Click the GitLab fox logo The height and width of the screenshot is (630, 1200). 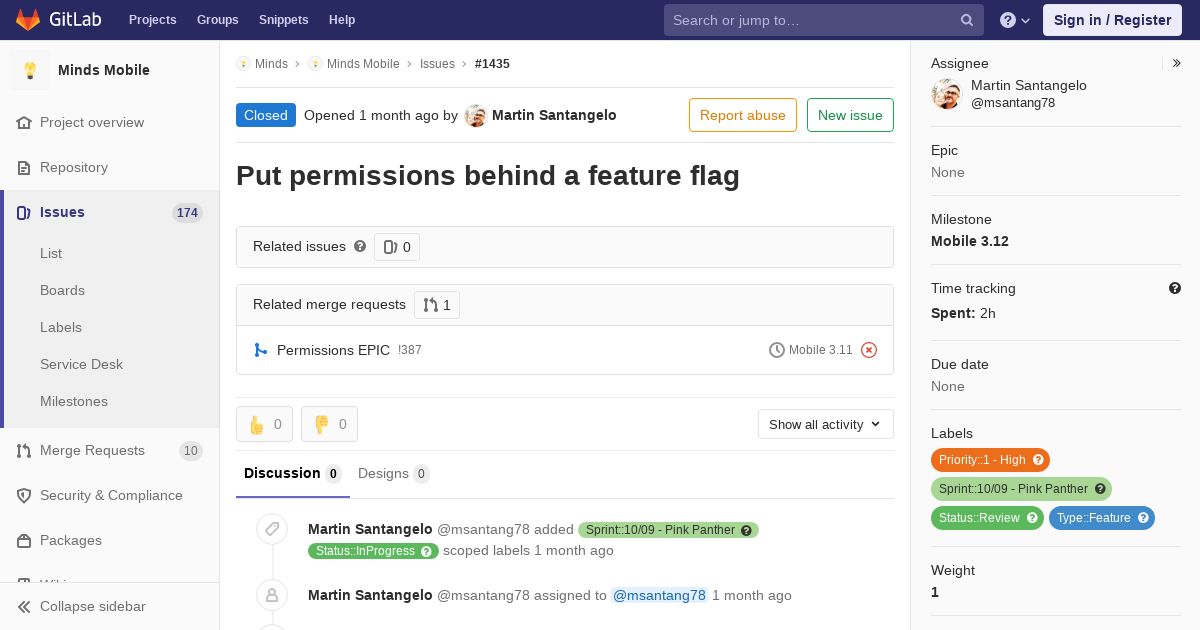click(x=28, y=19)
